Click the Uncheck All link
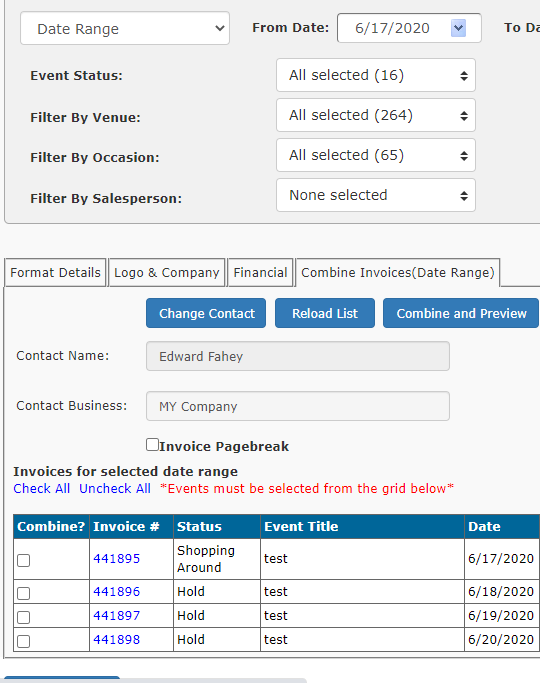Viewport: 540px width, 683px height. click(115, 489)
